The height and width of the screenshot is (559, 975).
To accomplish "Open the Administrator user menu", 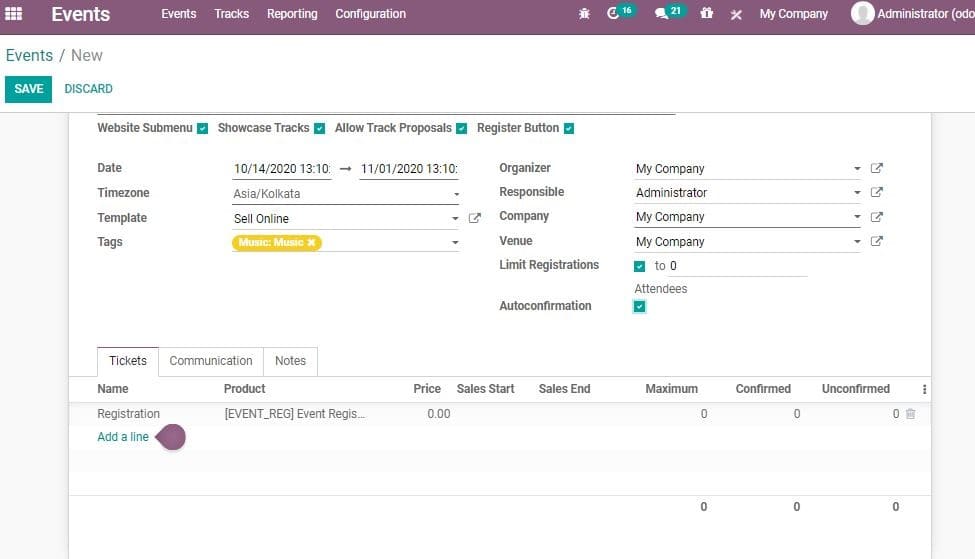I will coord(912,13).
